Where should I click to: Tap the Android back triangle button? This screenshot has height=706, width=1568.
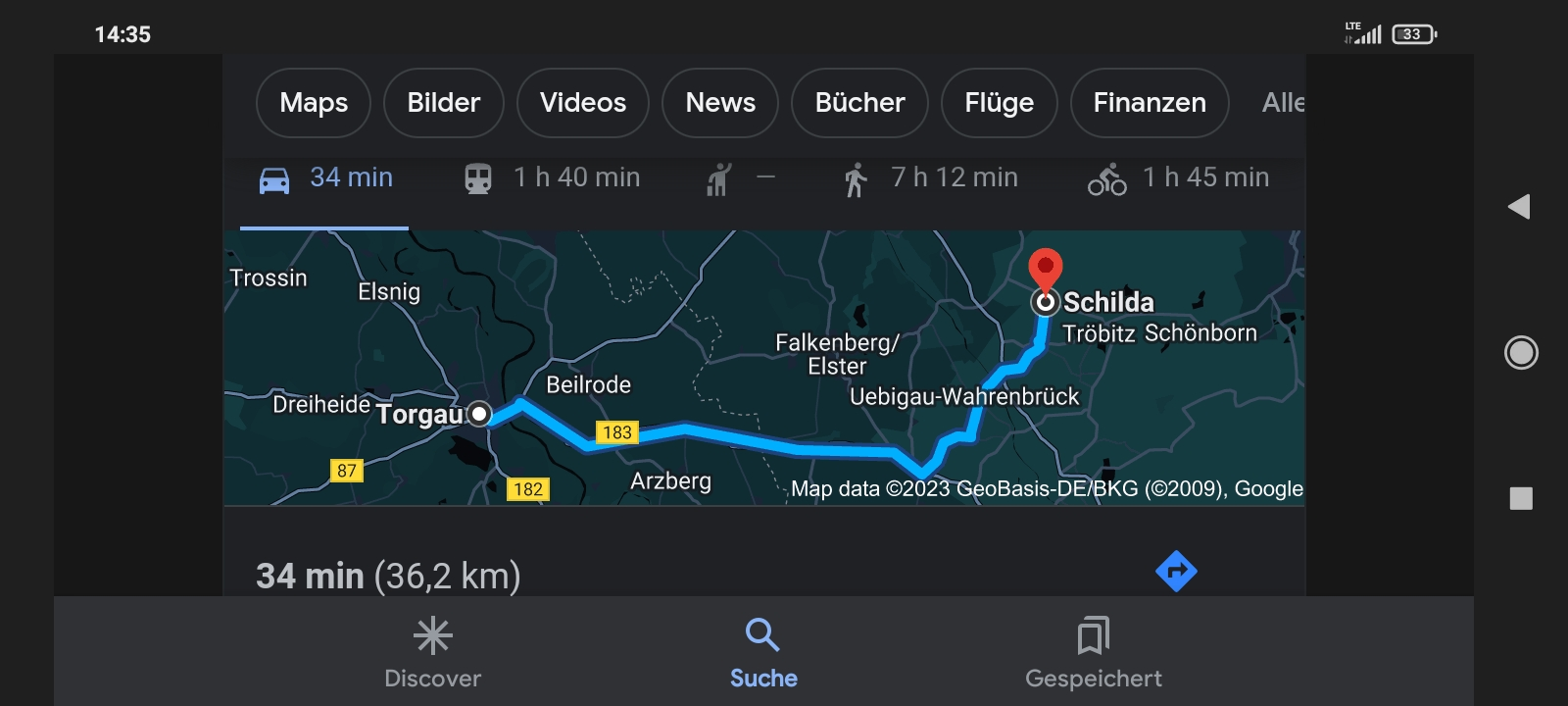tap(1519, 207)
